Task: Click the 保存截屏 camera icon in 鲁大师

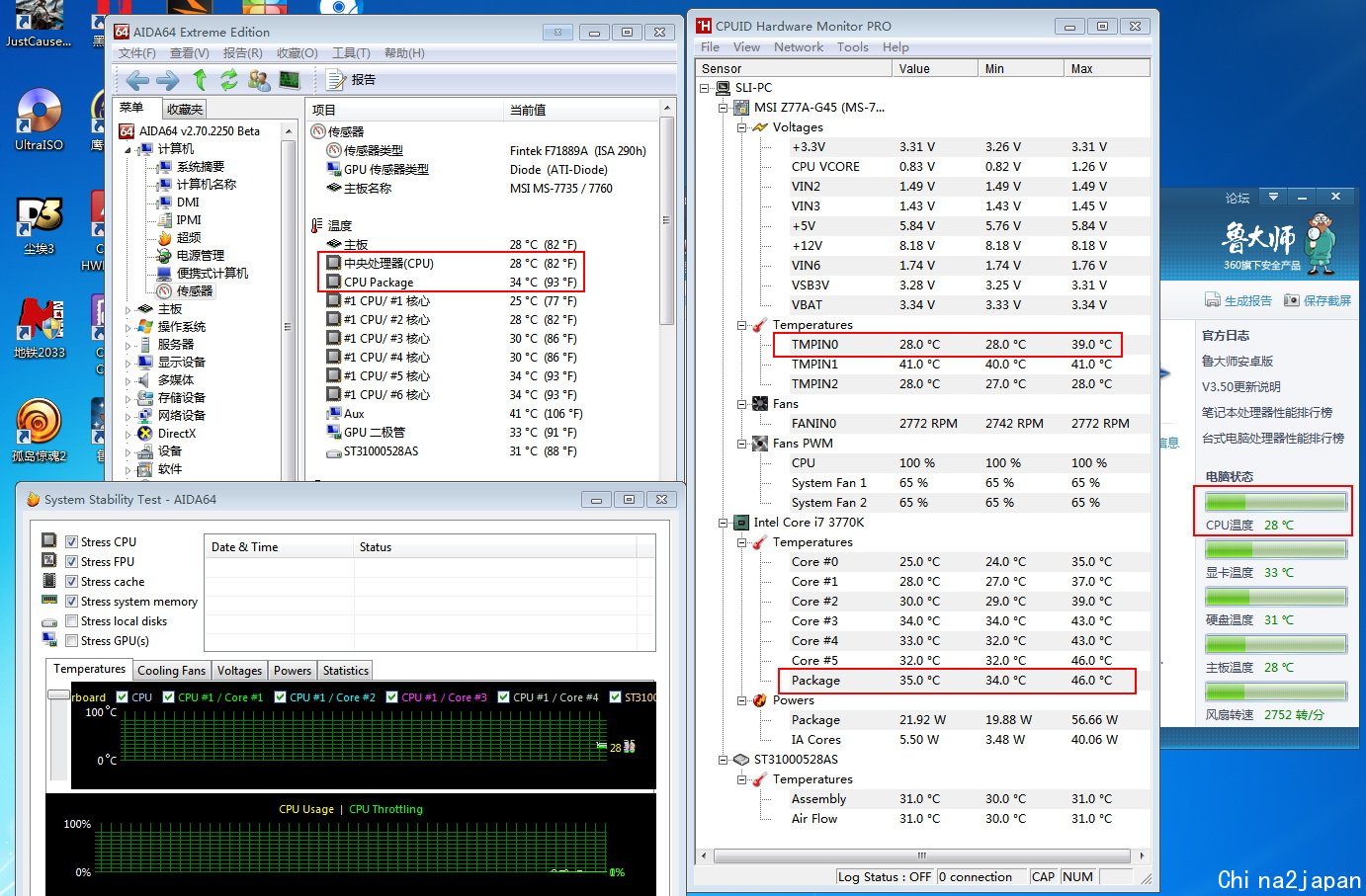Action: coord(1292,300)
